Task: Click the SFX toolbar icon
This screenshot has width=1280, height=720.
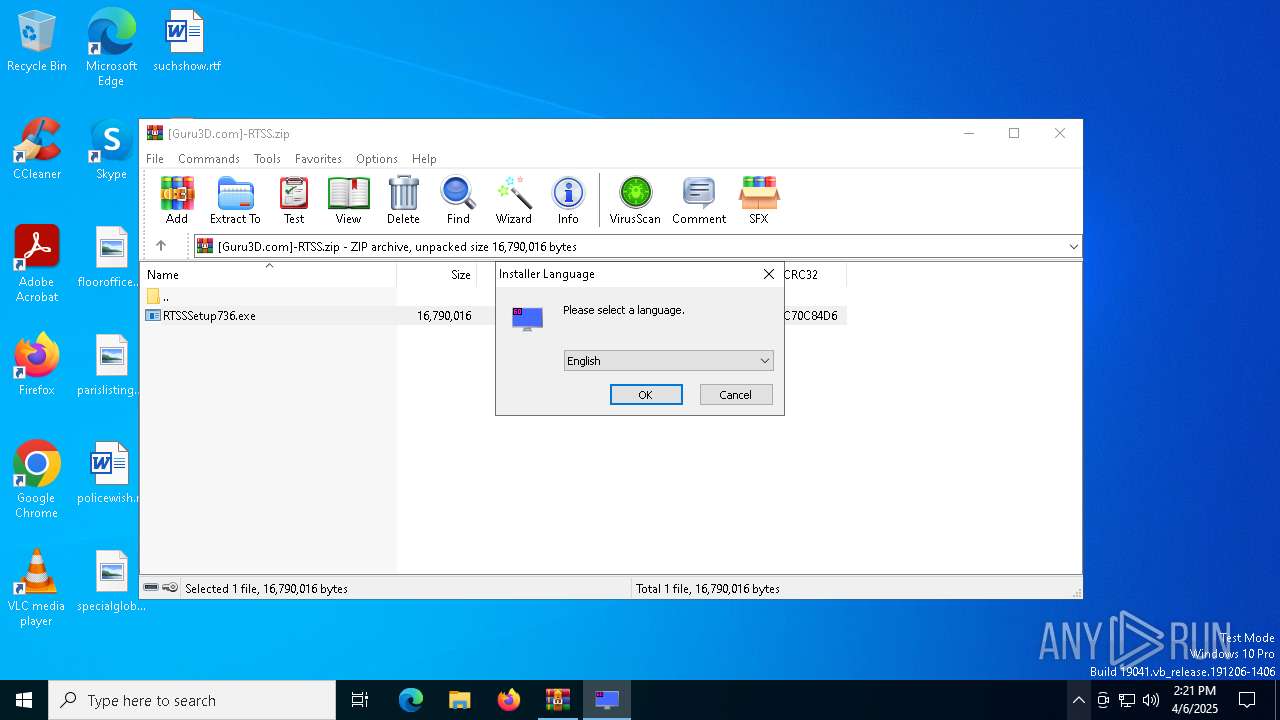Action: point(759,200)
